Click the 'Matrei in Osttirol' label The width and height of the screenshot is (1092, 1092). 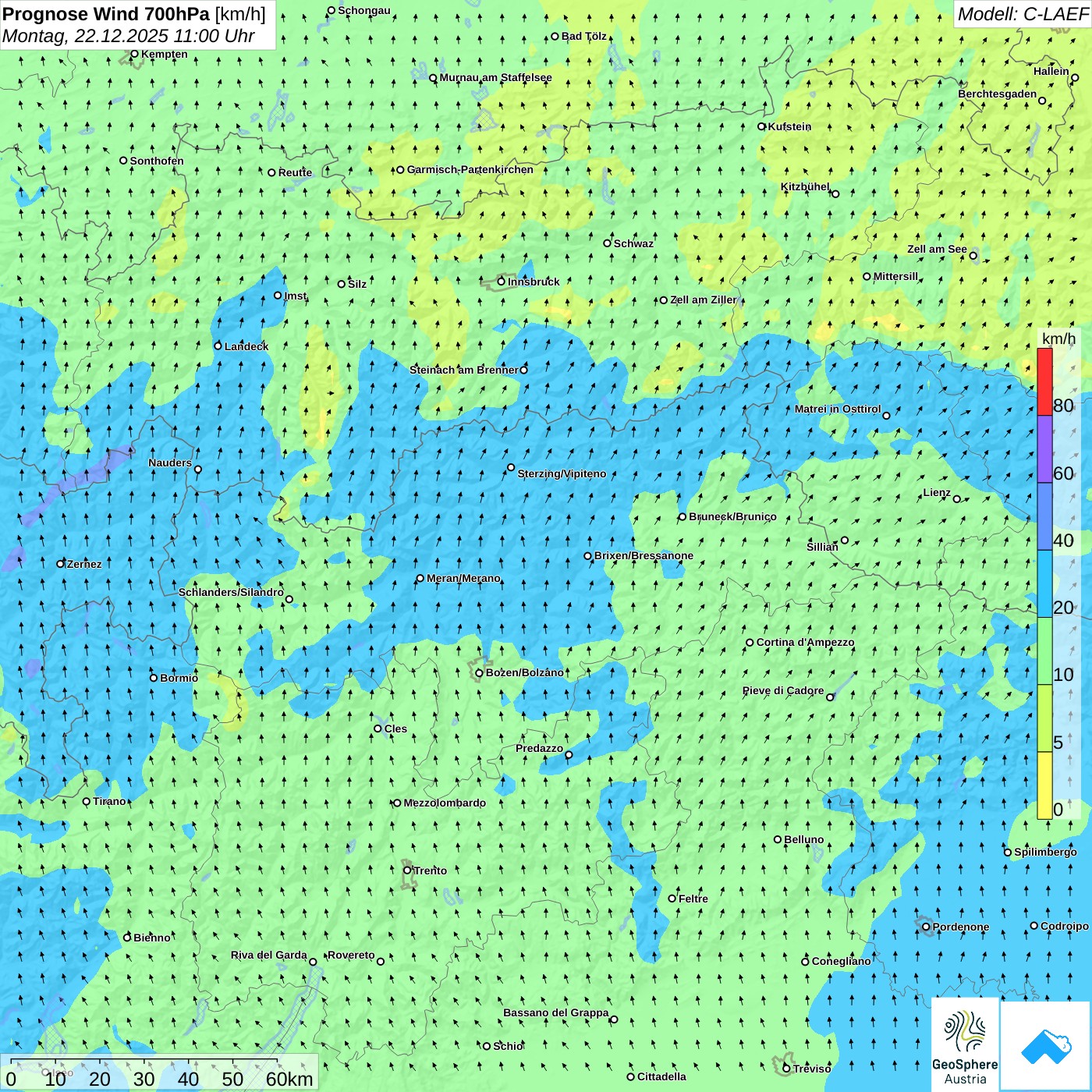click(838, 409)
